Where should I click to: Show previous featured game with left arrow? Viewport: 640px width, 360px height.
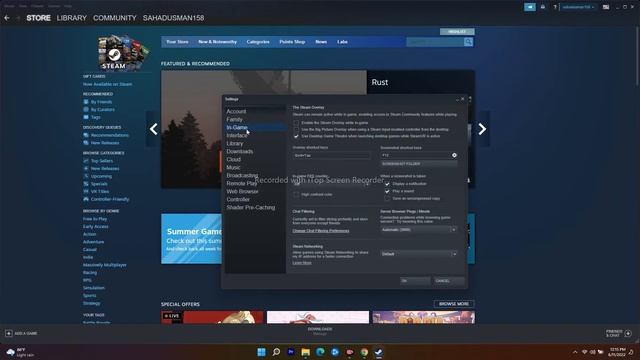pos(153,129)
